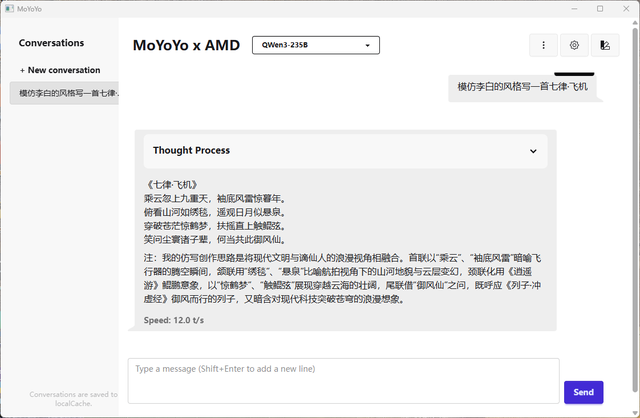Click the note paragraph starting with 注：我的仿写
640x418 pixels.
click(x=342, y=278)
